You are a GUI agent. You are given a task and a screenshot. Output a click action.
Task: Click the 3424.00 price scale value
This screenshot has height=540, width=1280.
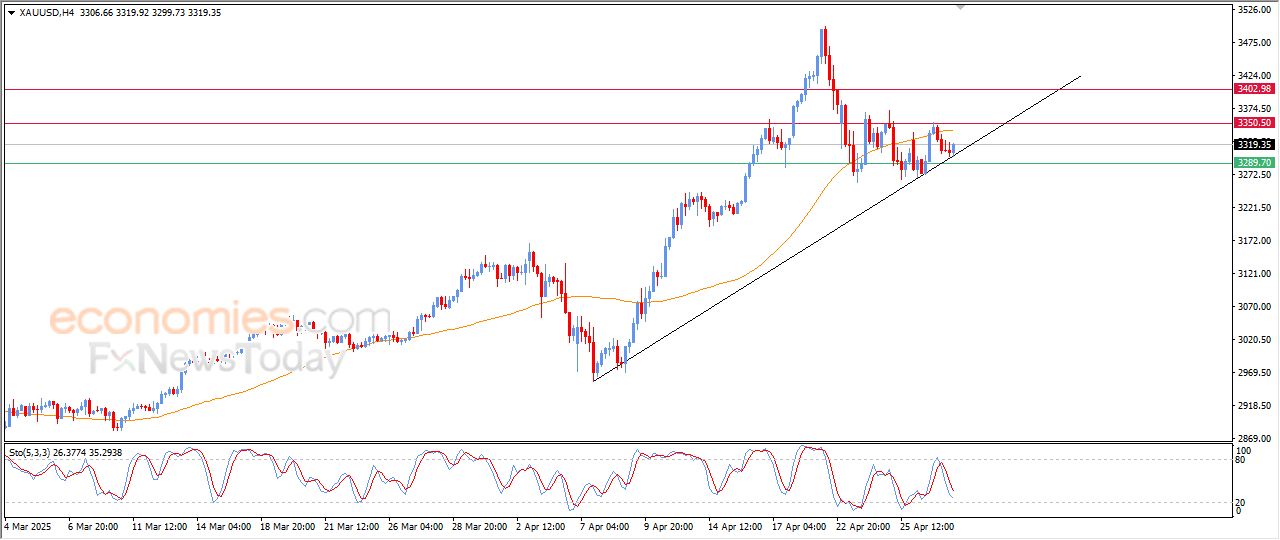1254,76
